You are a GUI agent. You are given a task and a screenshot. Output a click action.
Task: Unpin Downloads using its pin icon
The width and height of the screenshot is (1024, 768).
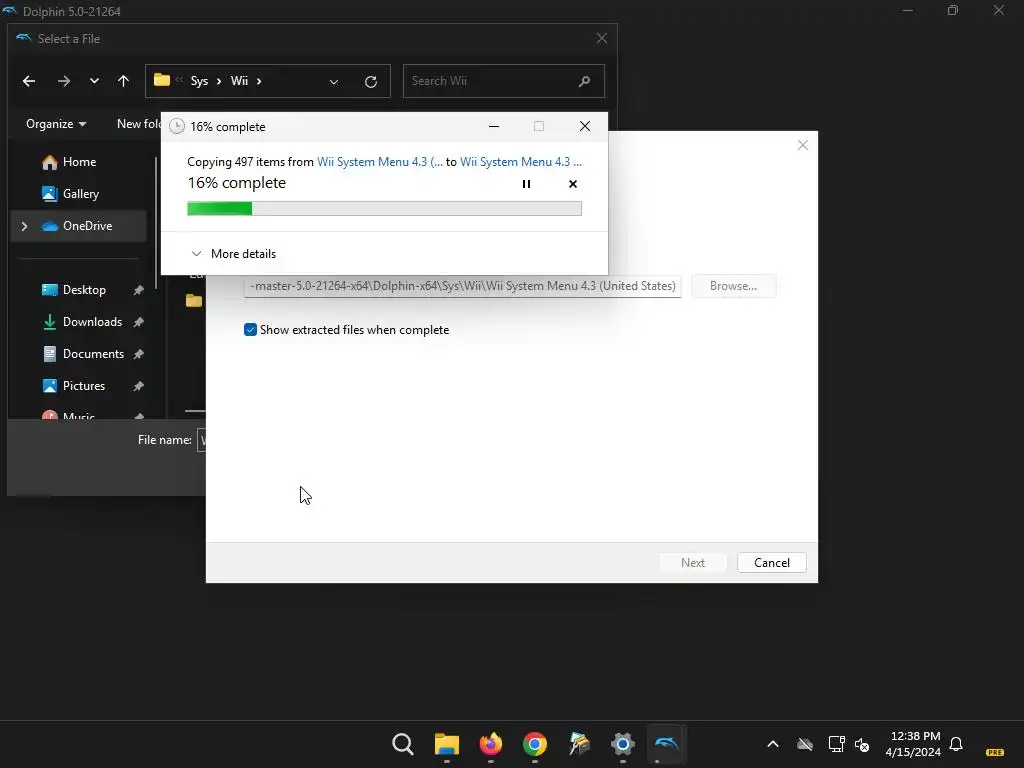click(x=138, y=322)
